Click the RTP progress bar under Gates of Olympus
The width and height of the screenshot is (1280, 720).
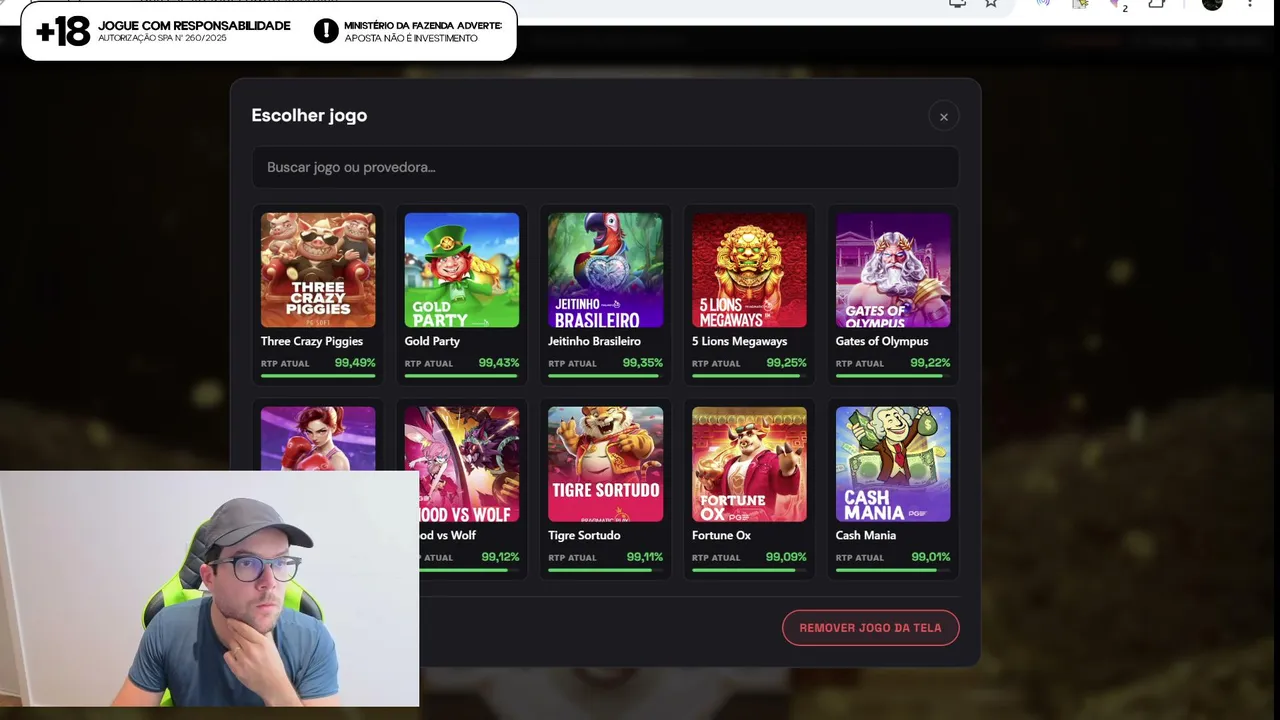point(893,376)
